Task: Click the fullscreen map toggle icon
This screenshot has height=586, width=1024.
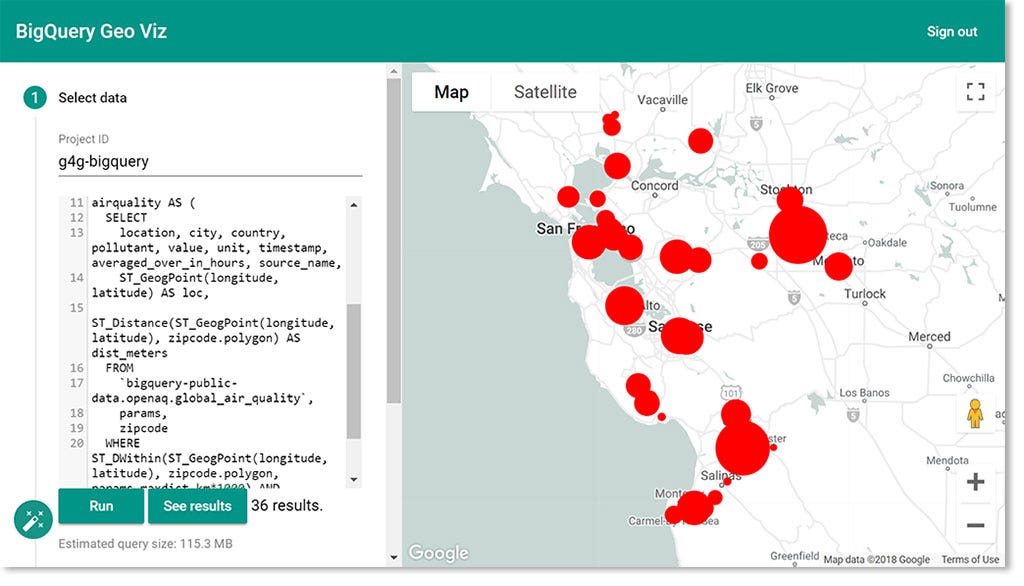Action: (x=975, y=93)
